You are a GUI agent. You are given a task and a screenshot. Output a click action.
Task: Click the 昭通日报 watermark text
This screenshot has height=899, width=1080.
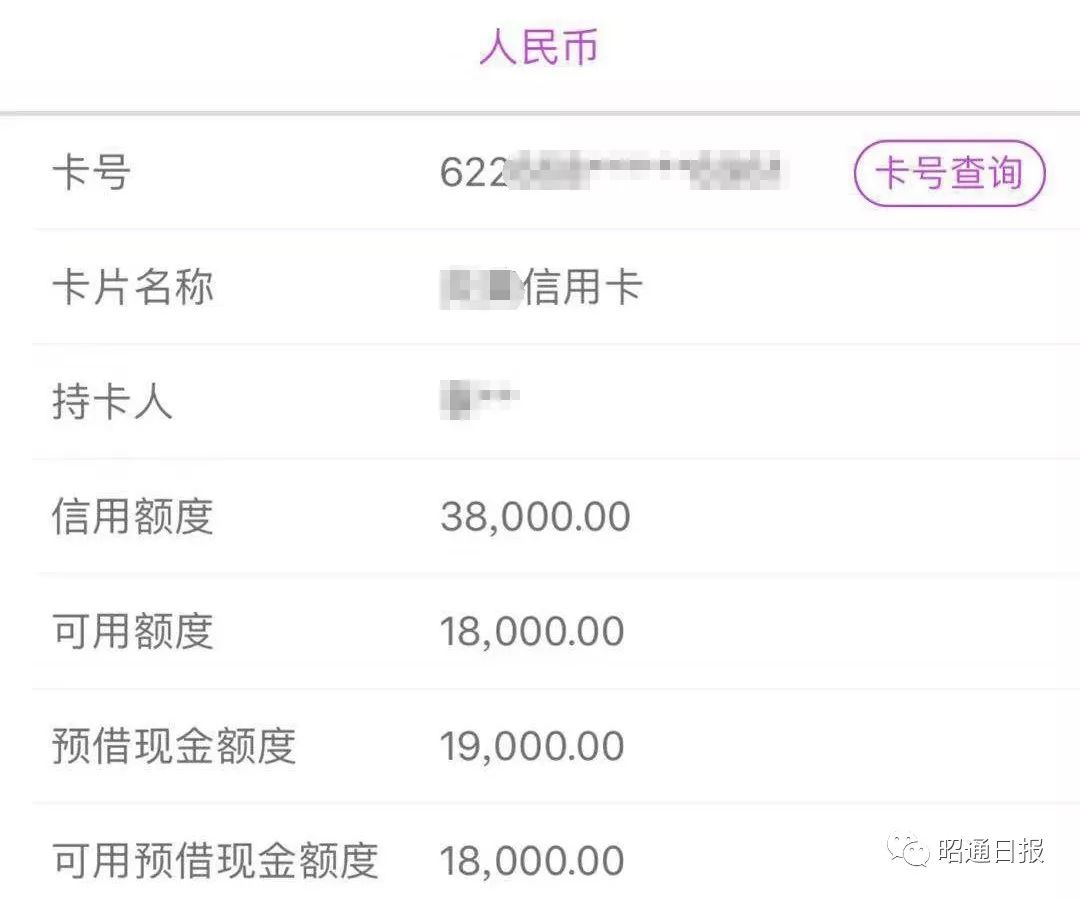point(990,851)
